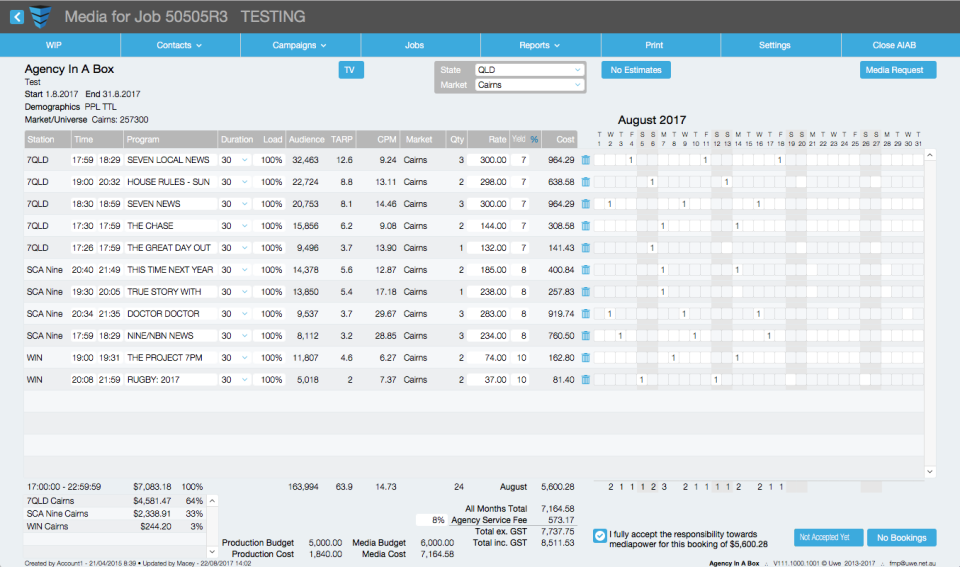
Task: Click the Rate field 300.00 for SEVEN LOCAL NEWS
Action: coord(489,160)
